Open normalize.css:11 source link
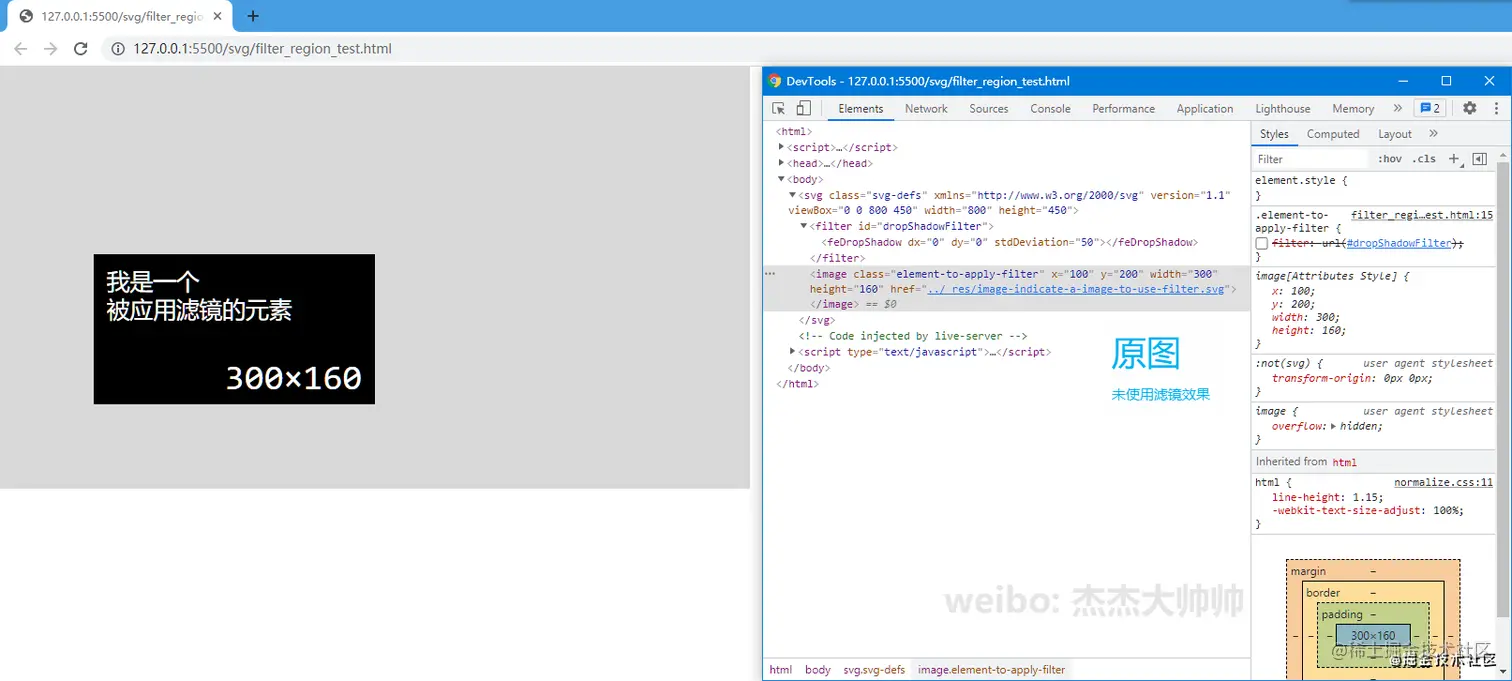Image resolution: width=1512 pixels, height=681 pixels. point(1443,482)
